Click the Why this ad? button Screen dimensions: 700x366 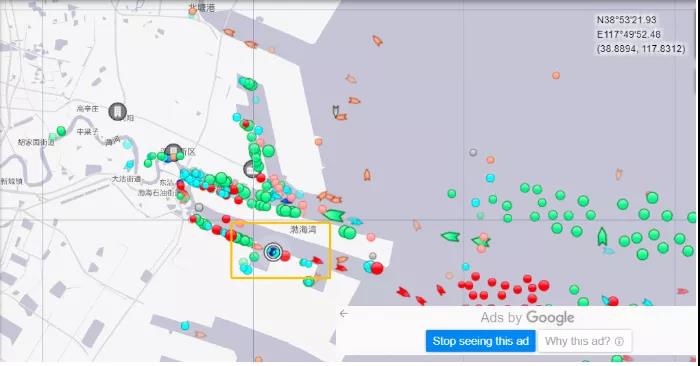[x=584, y=341]
